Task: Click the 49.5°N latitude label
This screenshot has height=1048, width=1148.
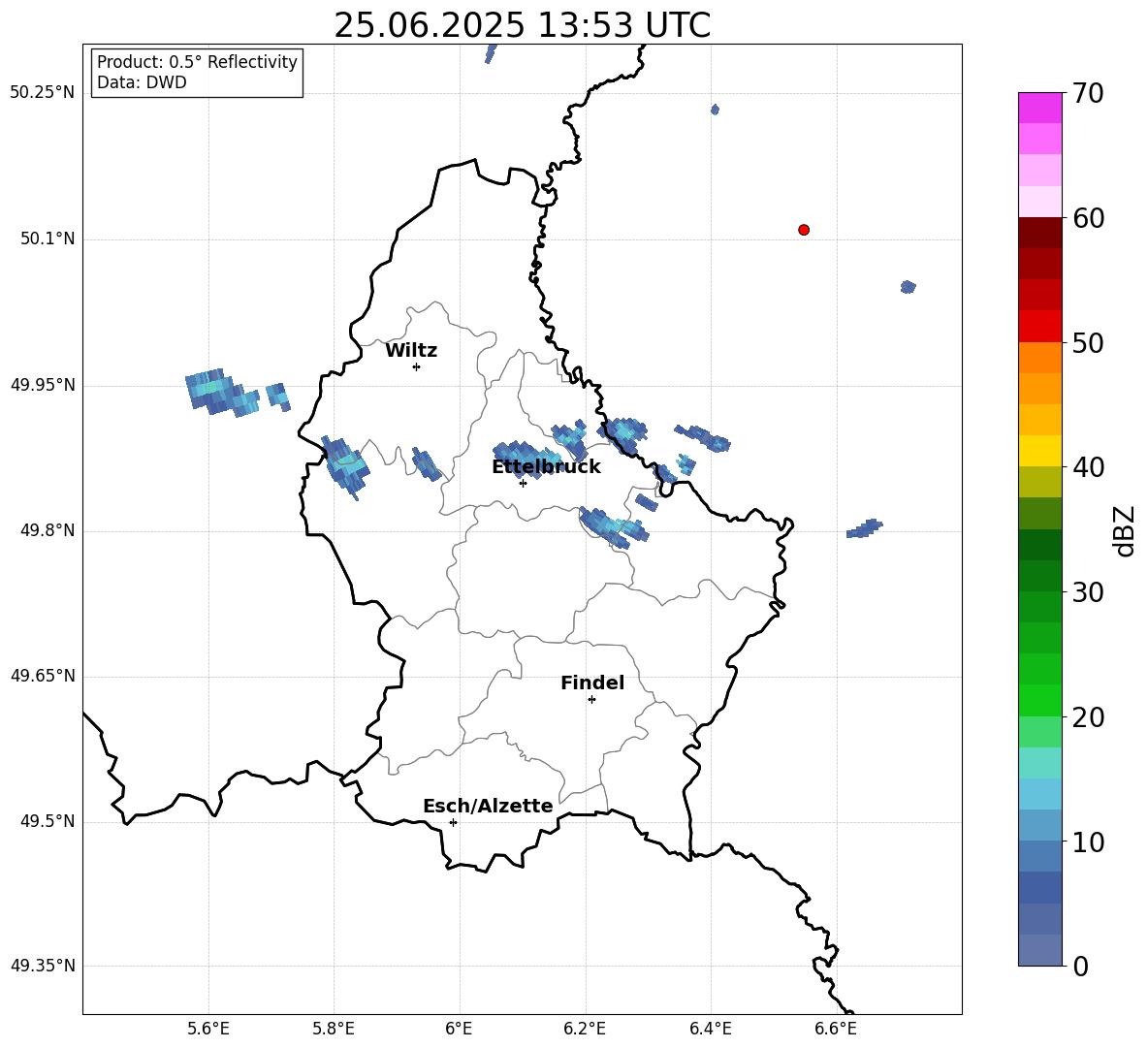Action: click(x=48, y=821)
